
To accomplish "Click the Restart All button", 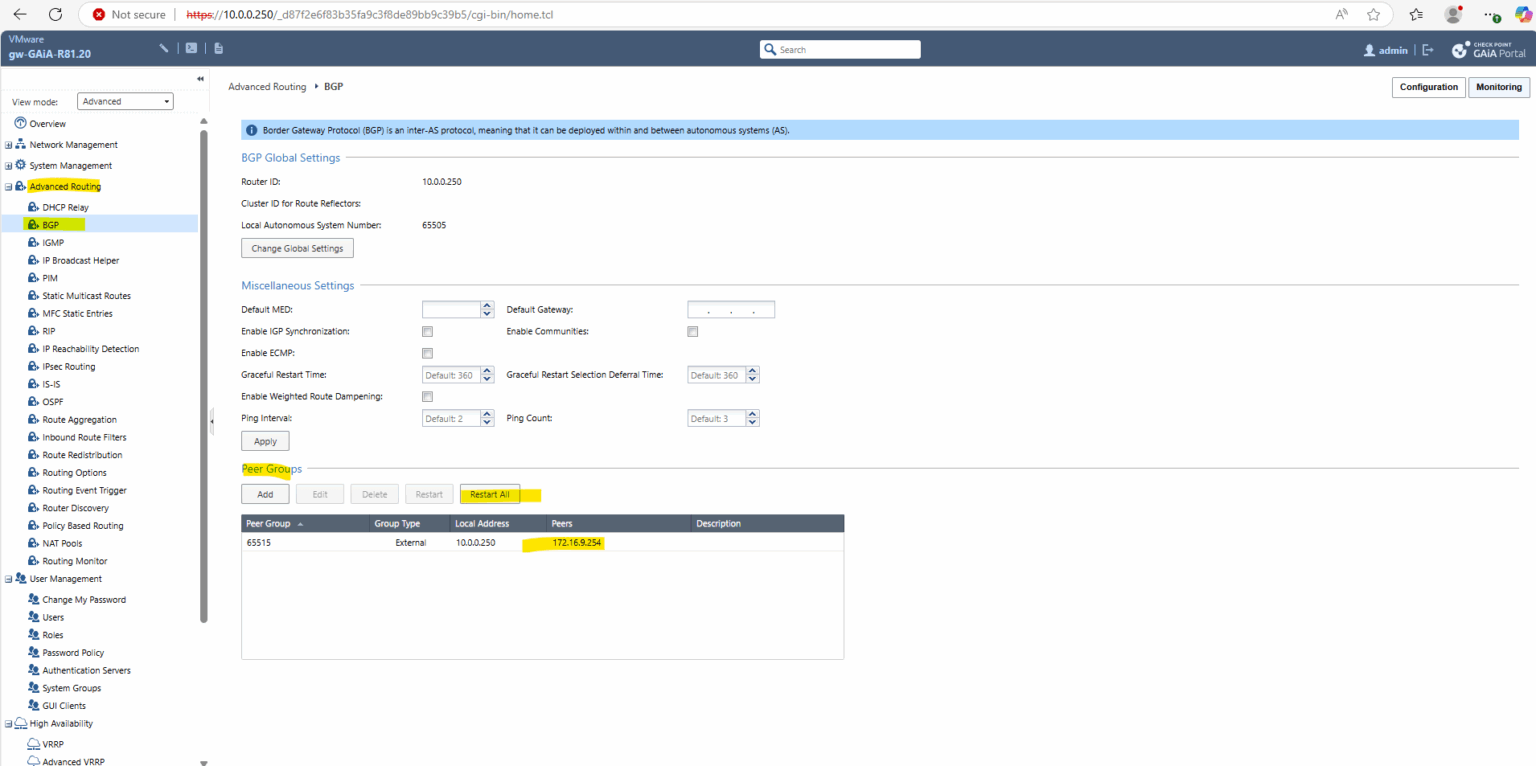I will [x=490, y=494].
